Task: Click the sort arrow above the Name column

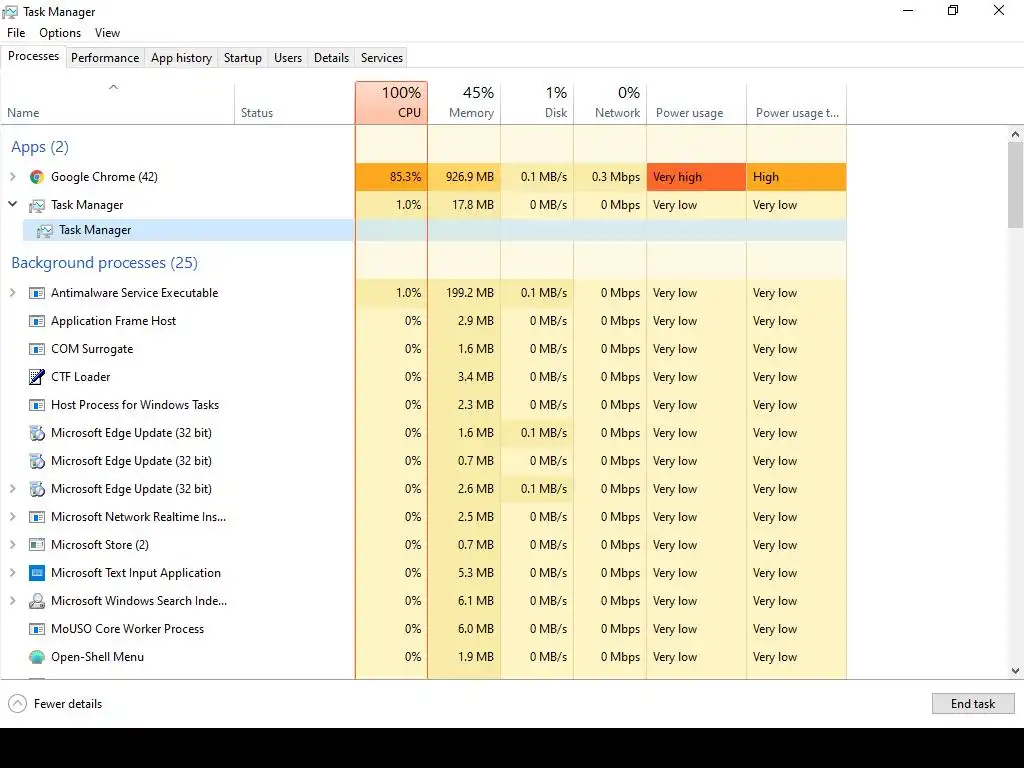Action: 113,87
